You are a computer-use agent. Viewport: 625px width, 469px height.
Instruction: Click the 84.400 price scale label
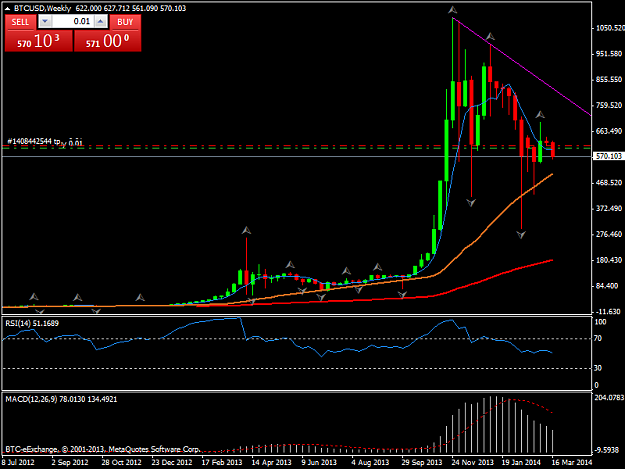point(609,286)
